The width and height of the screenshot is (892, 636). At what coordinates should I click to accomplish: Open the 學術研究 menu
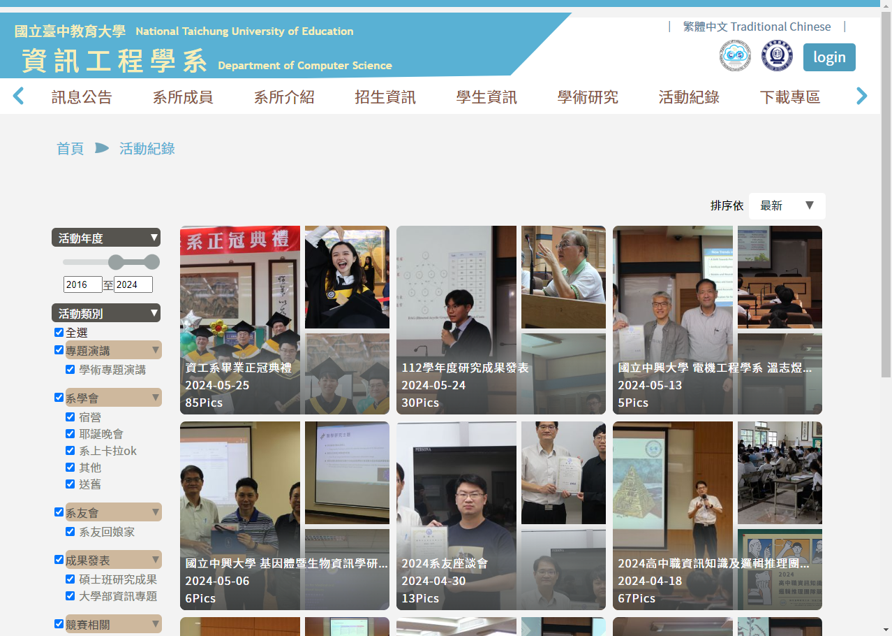click(588, 97)
